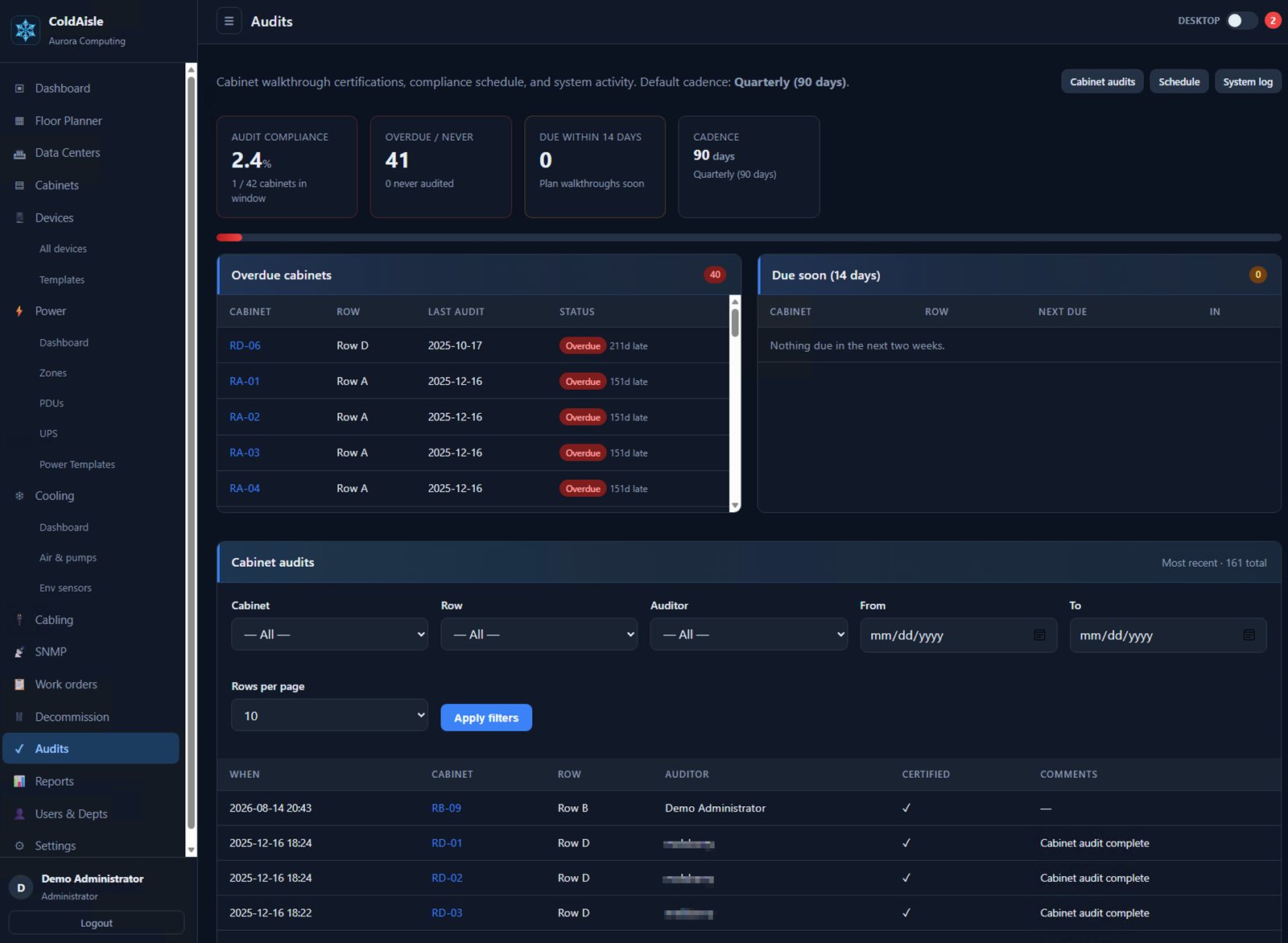Click the Overdue cabinets count badge 40
Viewport: 1288px width, 943px height.
point(715,275)
